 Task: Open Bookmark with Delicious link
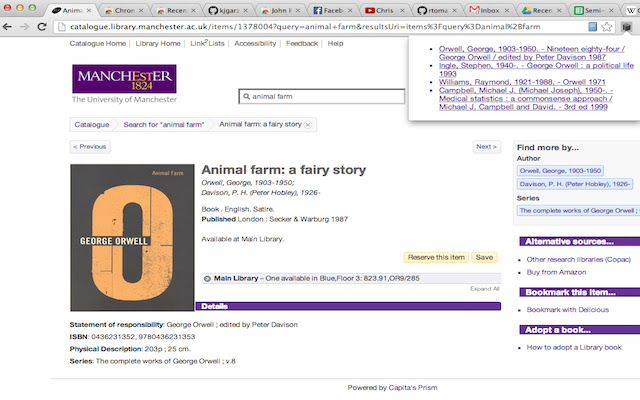[567, 310]
